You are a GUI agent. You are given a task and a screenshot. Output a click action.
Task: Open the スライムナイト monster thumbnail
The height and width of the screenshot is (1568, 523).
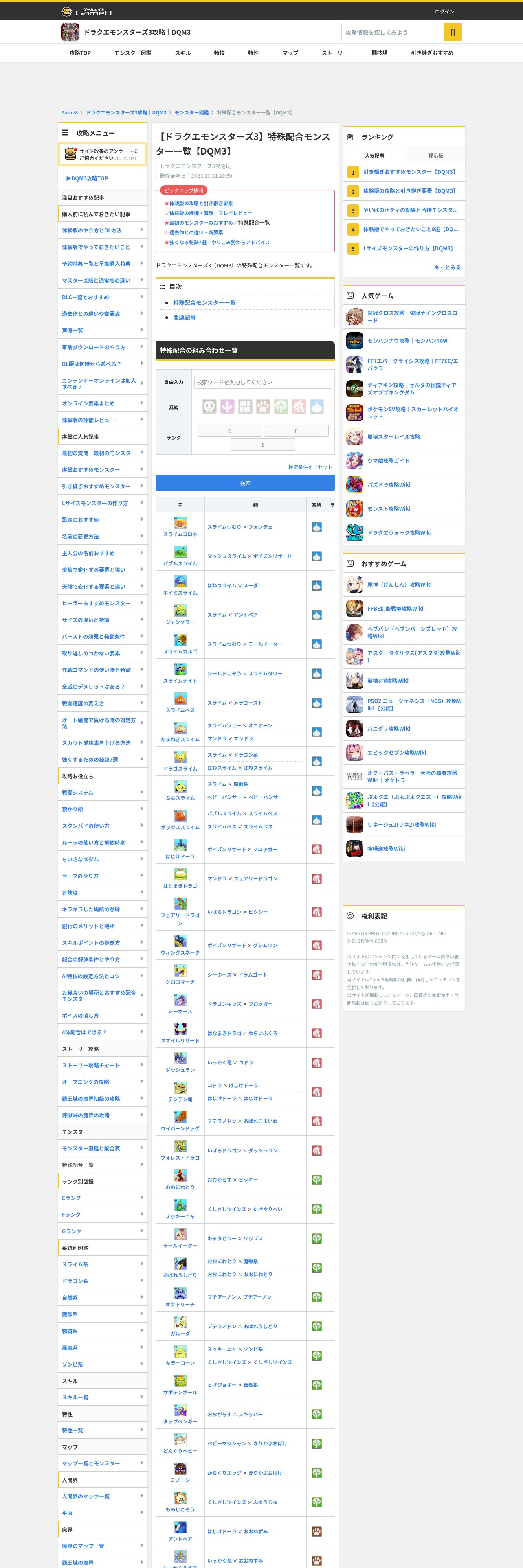point(180,670)
